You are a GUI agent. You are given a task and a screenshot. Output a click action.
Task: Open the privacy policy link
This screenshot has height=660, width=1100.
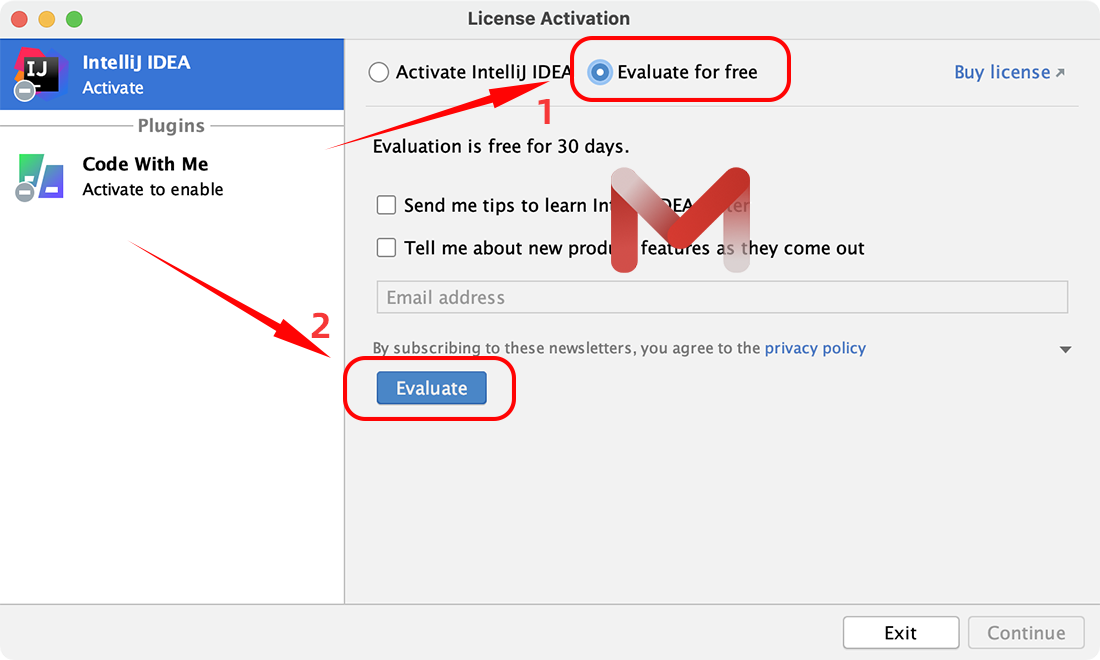click(x=815, y=348)
